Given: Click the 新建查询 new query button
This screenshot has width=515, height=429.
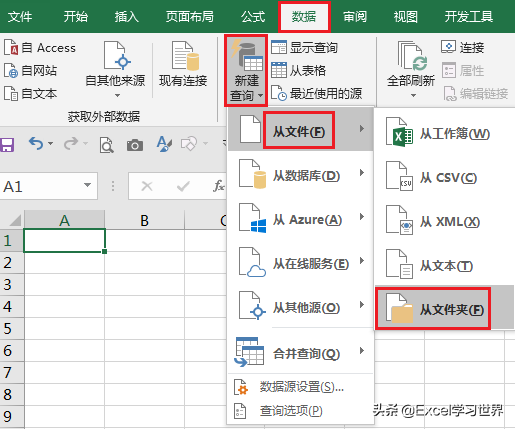Looking at the screenshot, I should 246,71.
